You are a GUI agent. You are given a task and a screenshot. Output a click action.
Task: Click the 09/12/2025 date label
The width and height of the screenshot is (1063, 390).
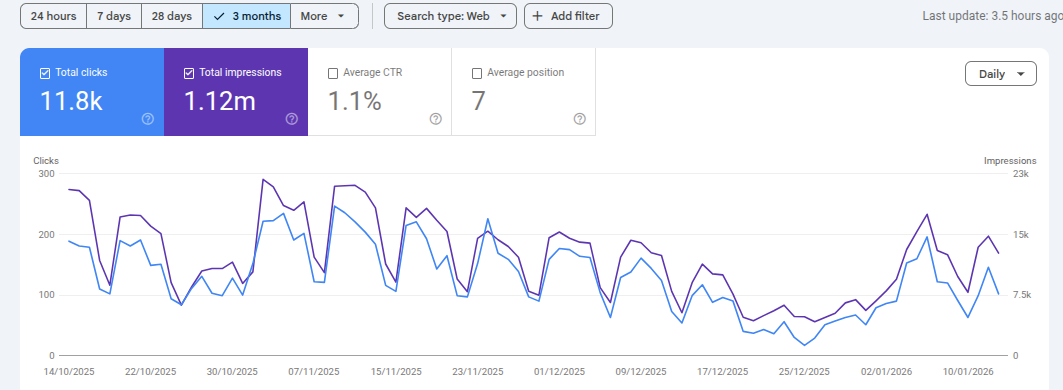[641, 372]
